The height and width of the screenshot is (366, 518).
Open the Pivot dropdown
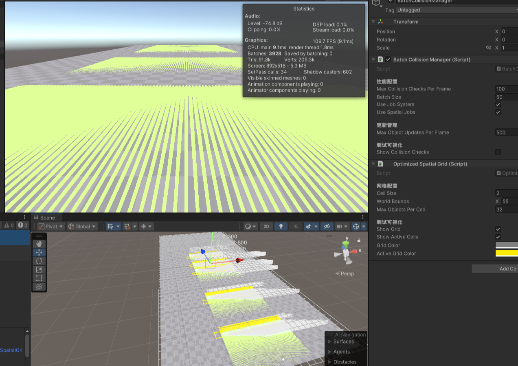click(x=51, y=226)
